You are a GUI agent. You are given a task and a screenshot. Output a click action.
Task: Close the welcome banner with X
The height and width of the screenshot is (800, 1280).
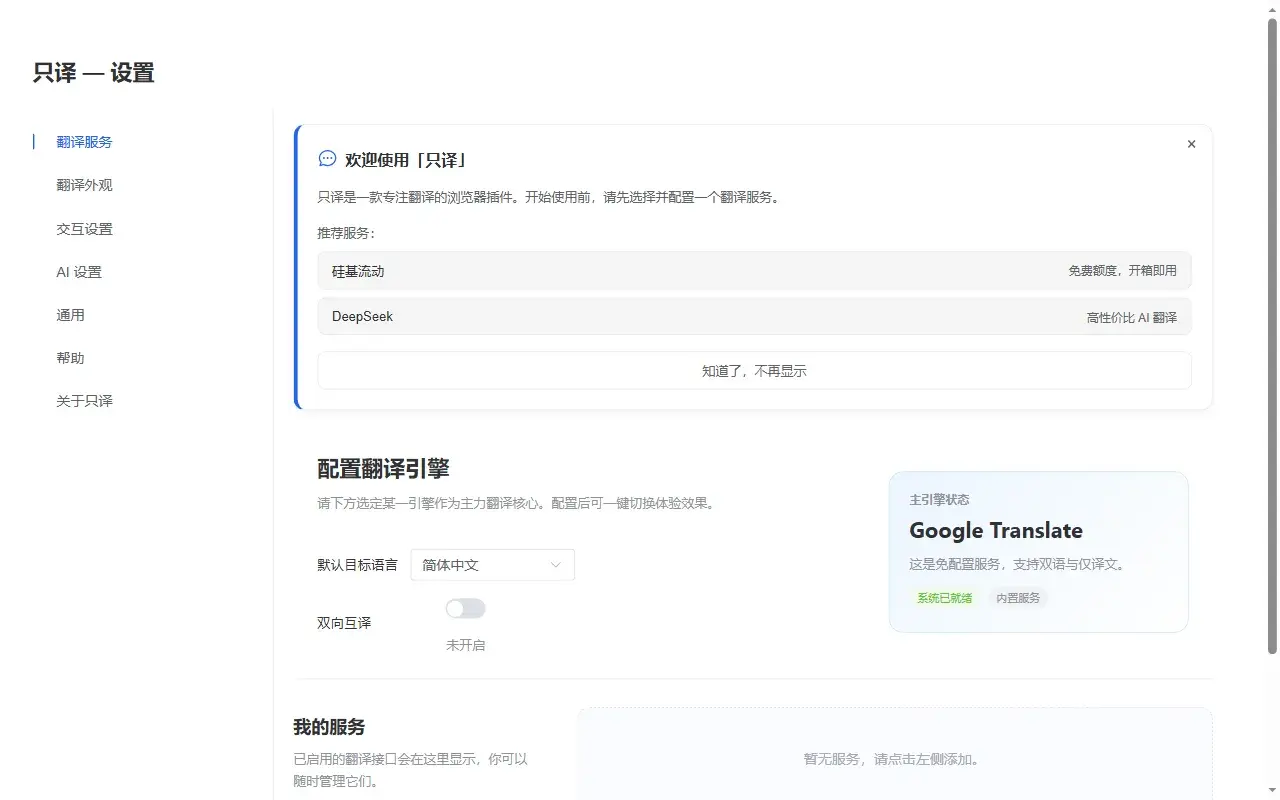click(1191, 144)
